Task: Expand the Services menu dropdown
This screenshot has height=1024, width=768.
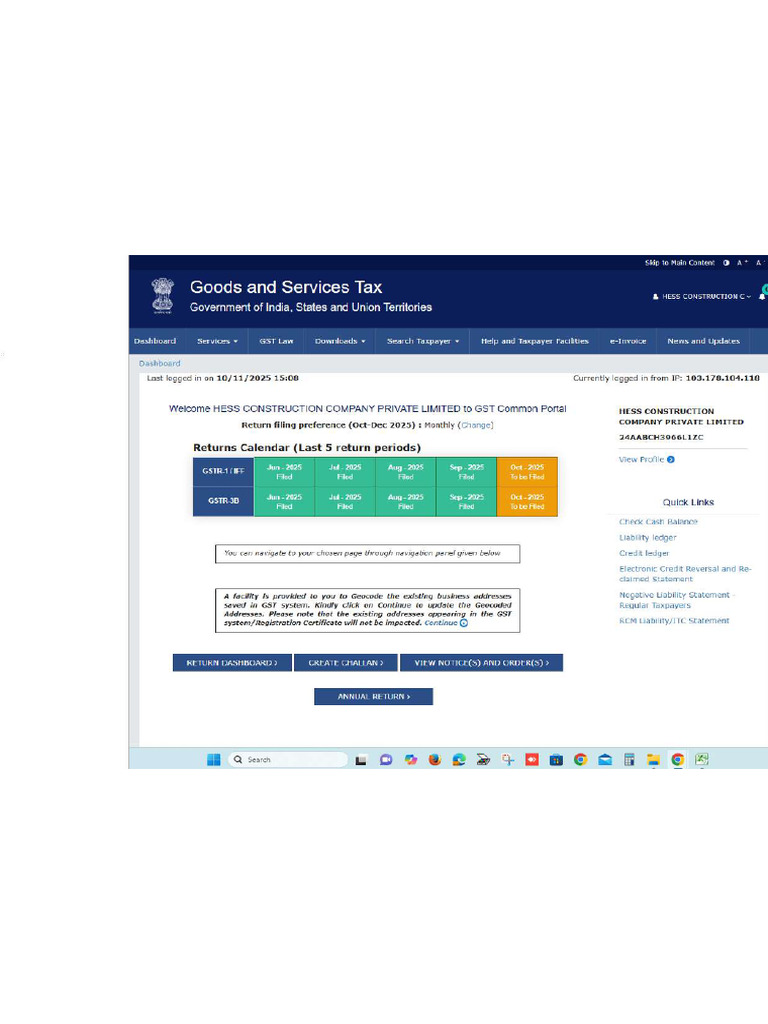Action: coord(217,341)
